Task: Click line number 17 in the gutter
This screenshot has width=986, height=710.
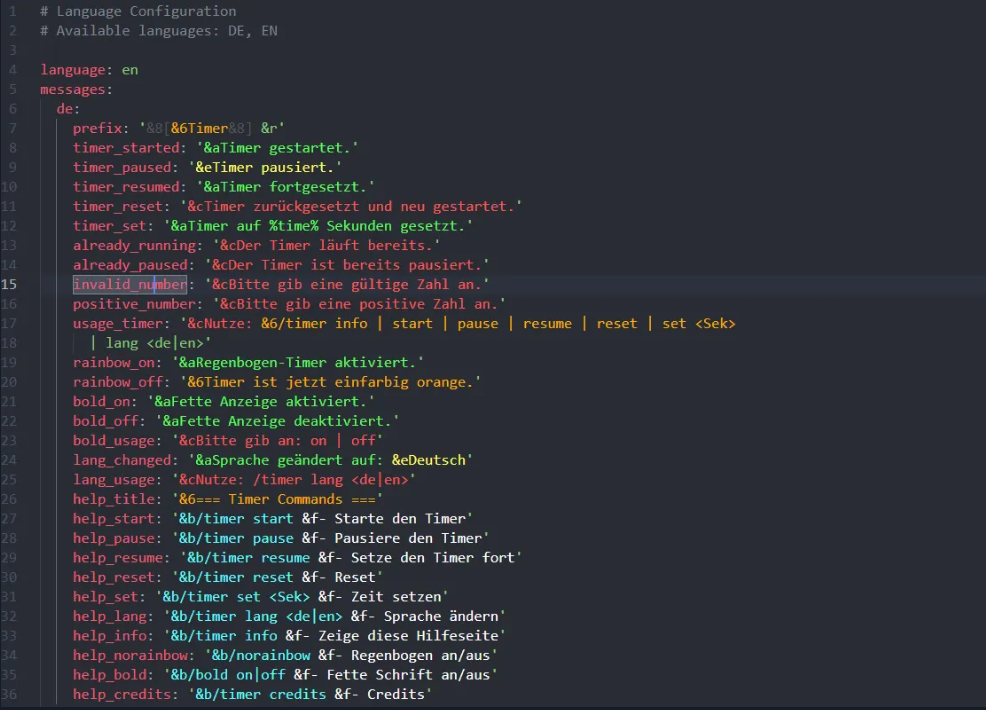Action: pos(9,323)
